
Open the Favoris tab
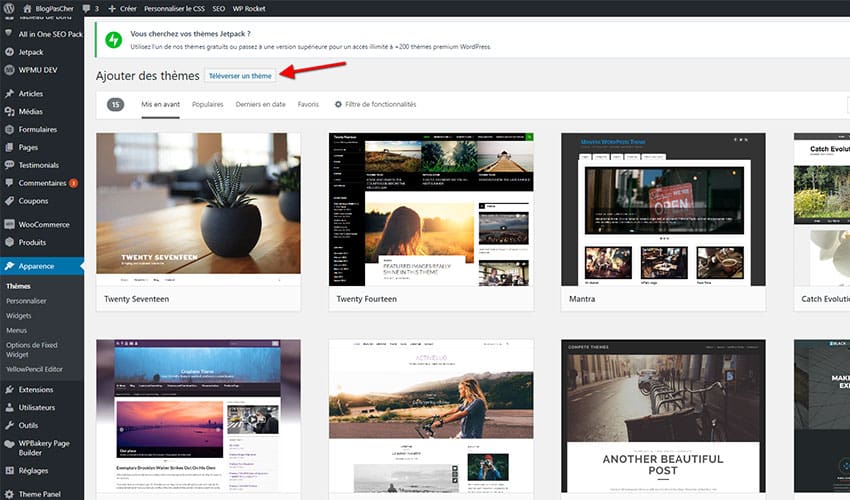[308, 104]
